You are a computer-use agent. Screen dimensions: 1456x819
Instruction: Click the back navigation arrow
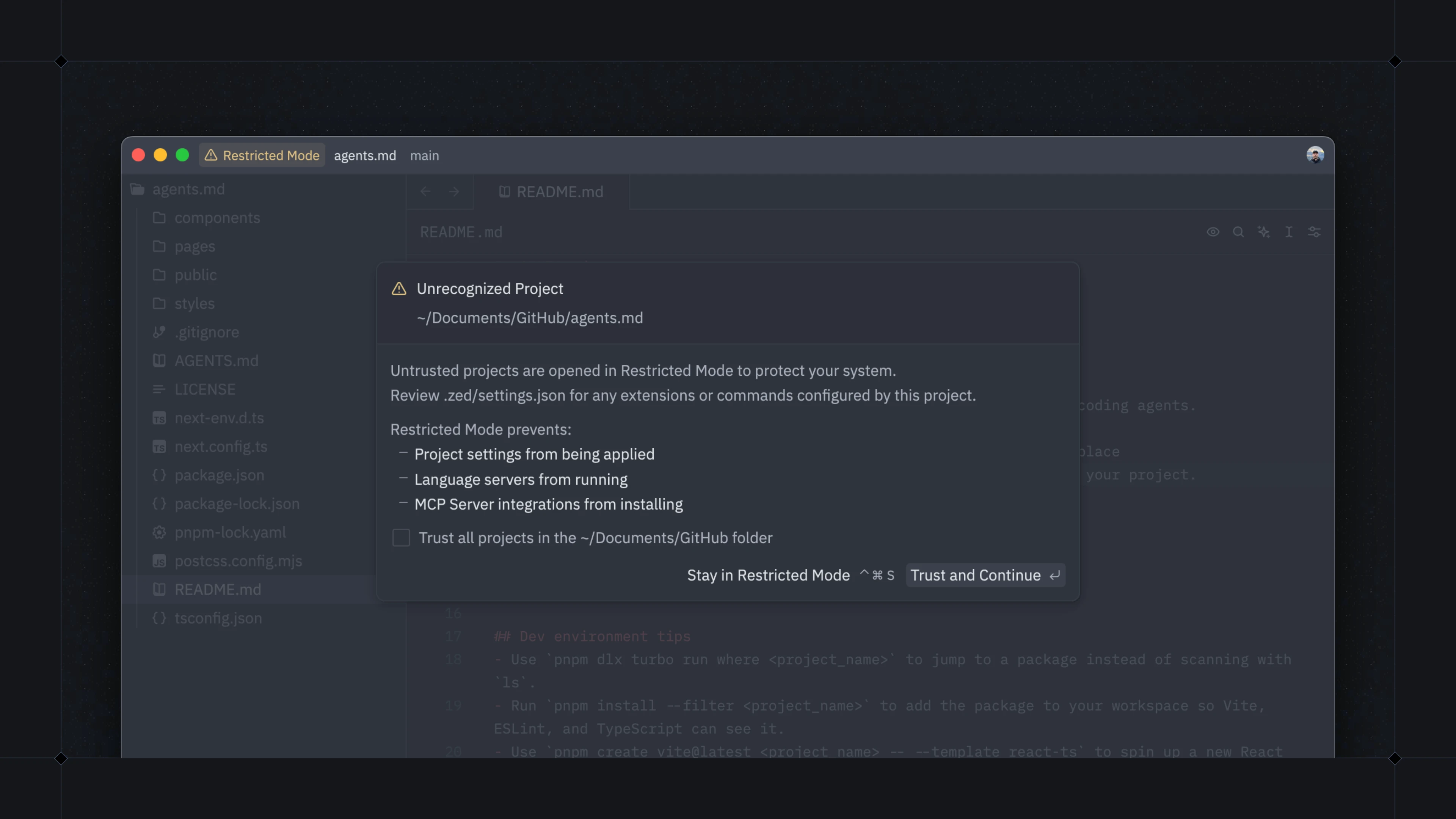pyautogui.click(x=425, y=191)
